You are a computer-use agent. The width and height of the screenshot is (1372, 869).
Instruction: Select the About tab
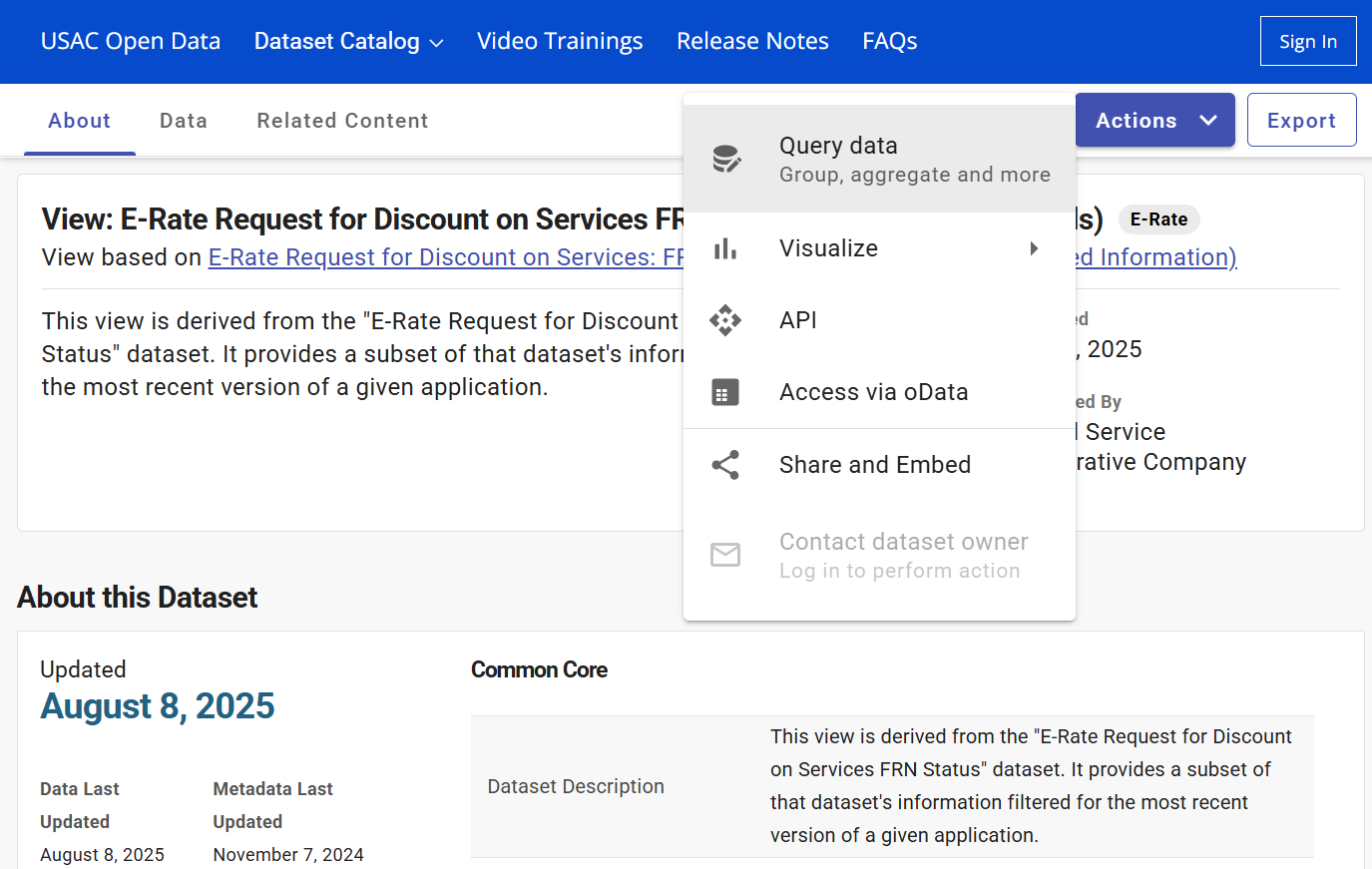tap(80, 121)
